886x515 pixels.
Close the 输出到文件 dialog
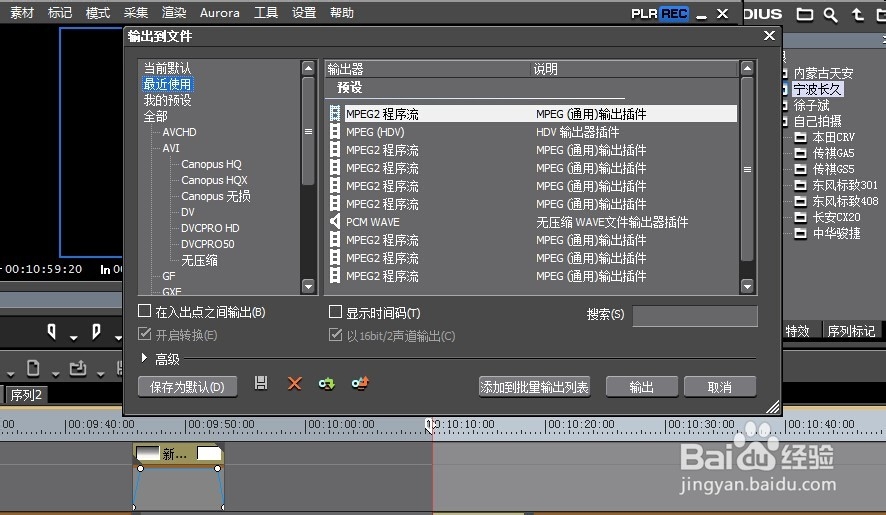point(769,36)
